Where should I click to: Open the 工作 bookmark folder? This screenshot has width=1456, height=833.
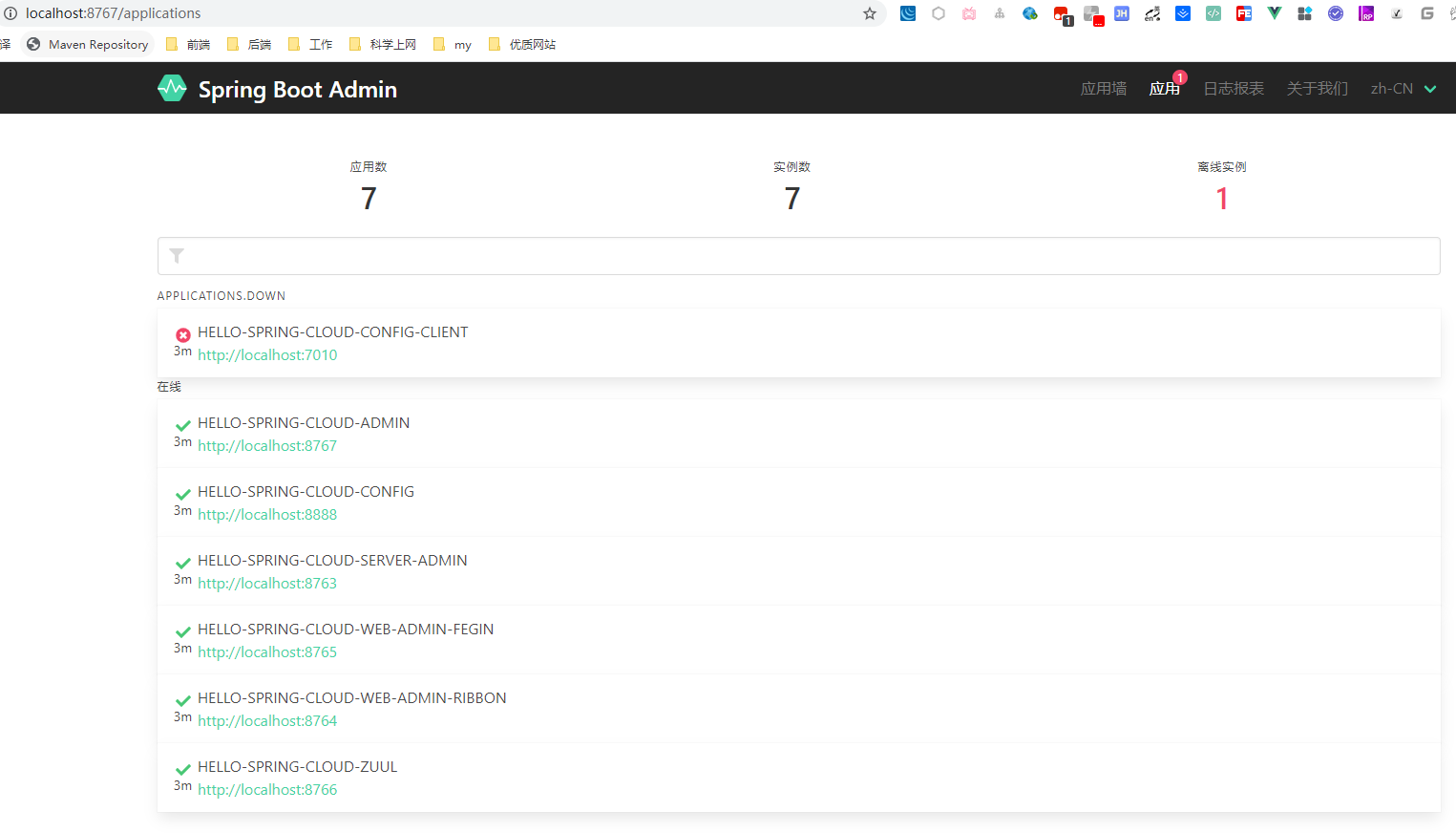(310, 44)
